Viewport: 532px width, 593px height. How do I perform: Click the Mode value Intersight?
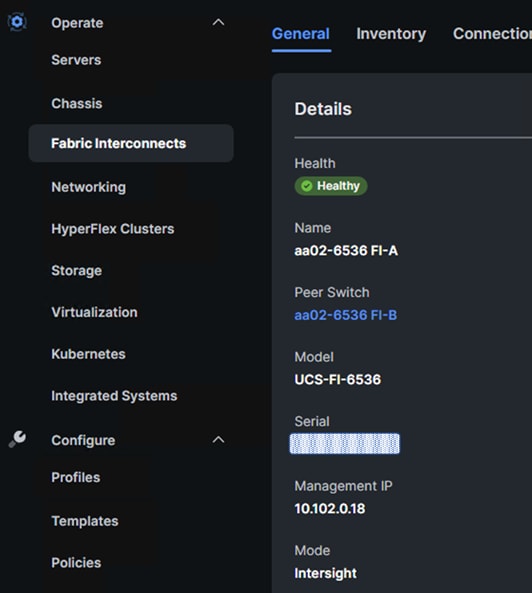point(326,573)
